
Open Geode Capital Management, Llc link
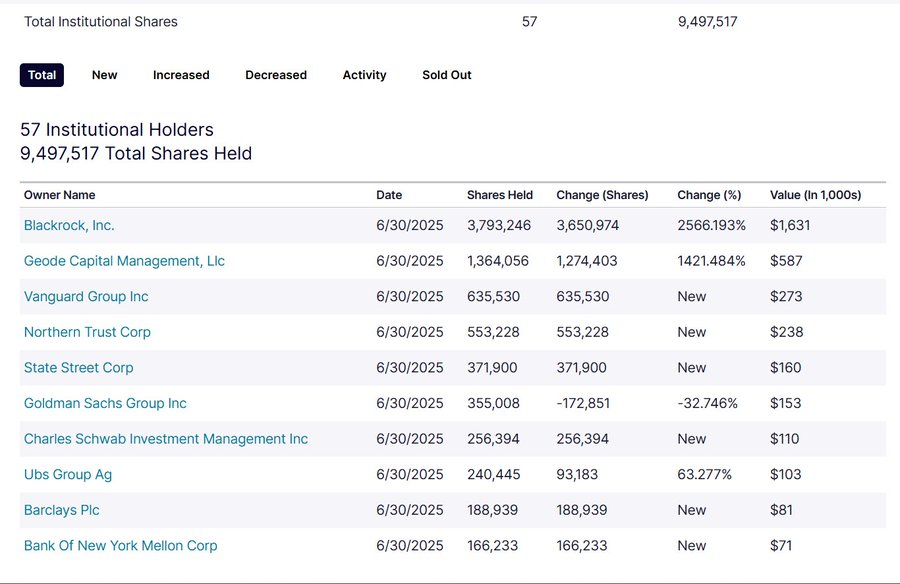click(x=124, y=261)
